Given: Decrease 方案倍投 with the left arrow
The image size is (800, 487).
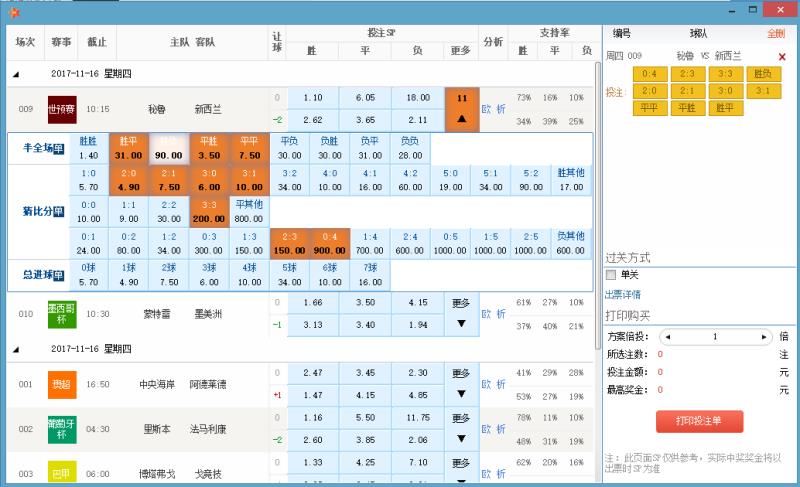Looking at the screenshot, I should tap(667, 337).
